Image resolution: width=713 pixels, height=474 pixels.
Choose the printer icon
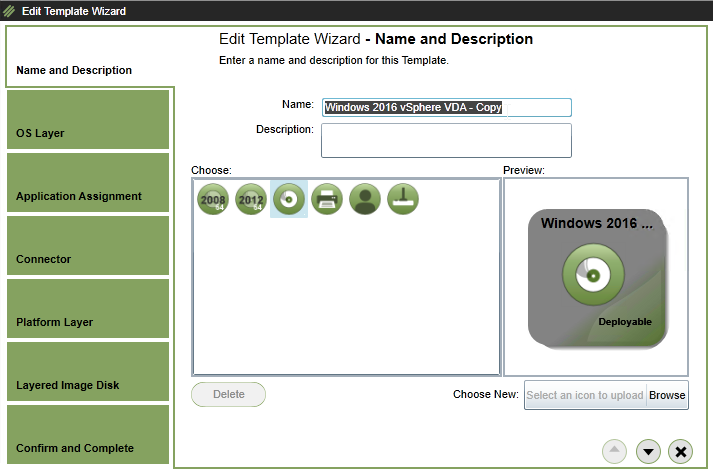tap(327, 199)
